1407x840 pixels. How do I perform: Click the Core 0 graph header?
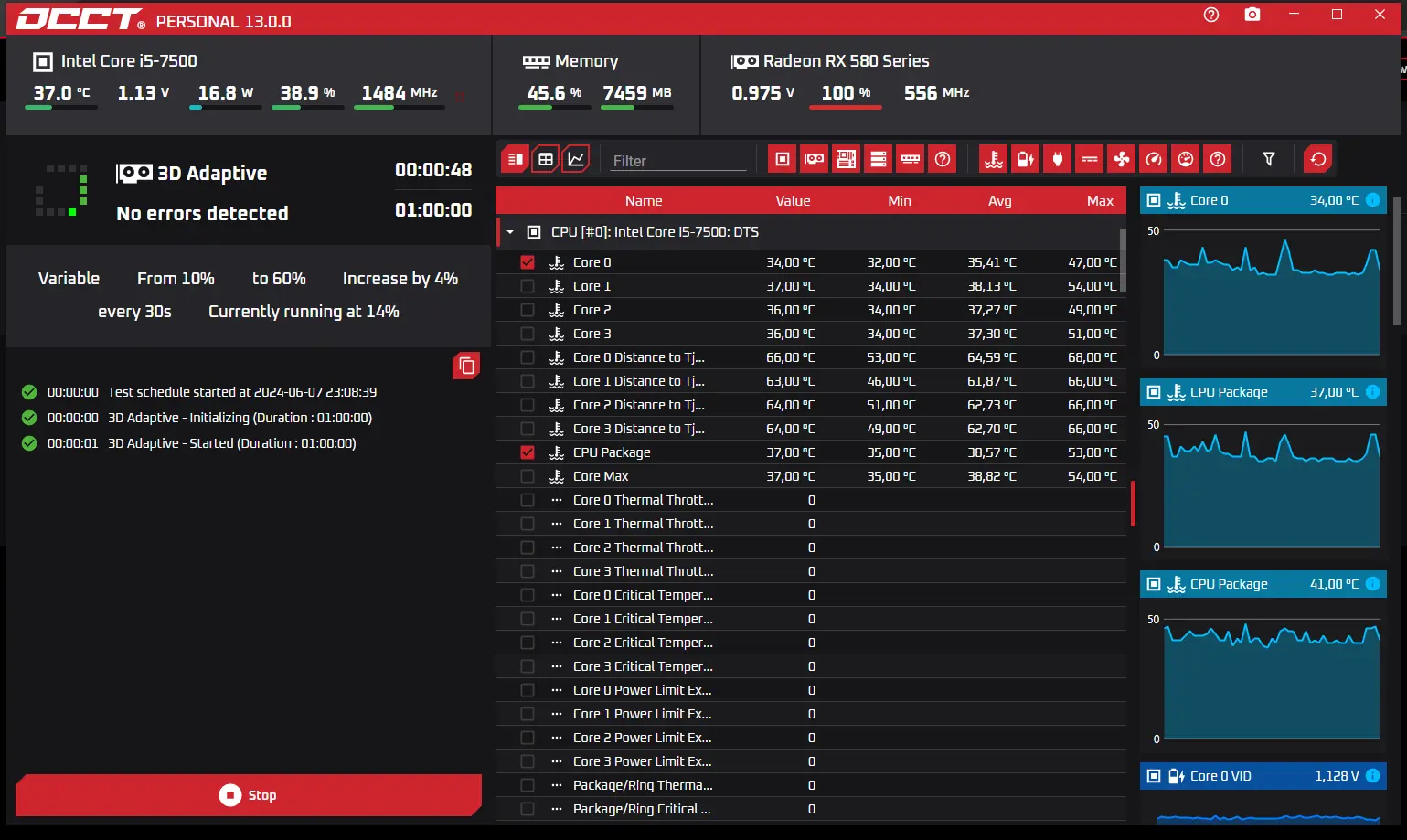click(x=1263, y=200)
